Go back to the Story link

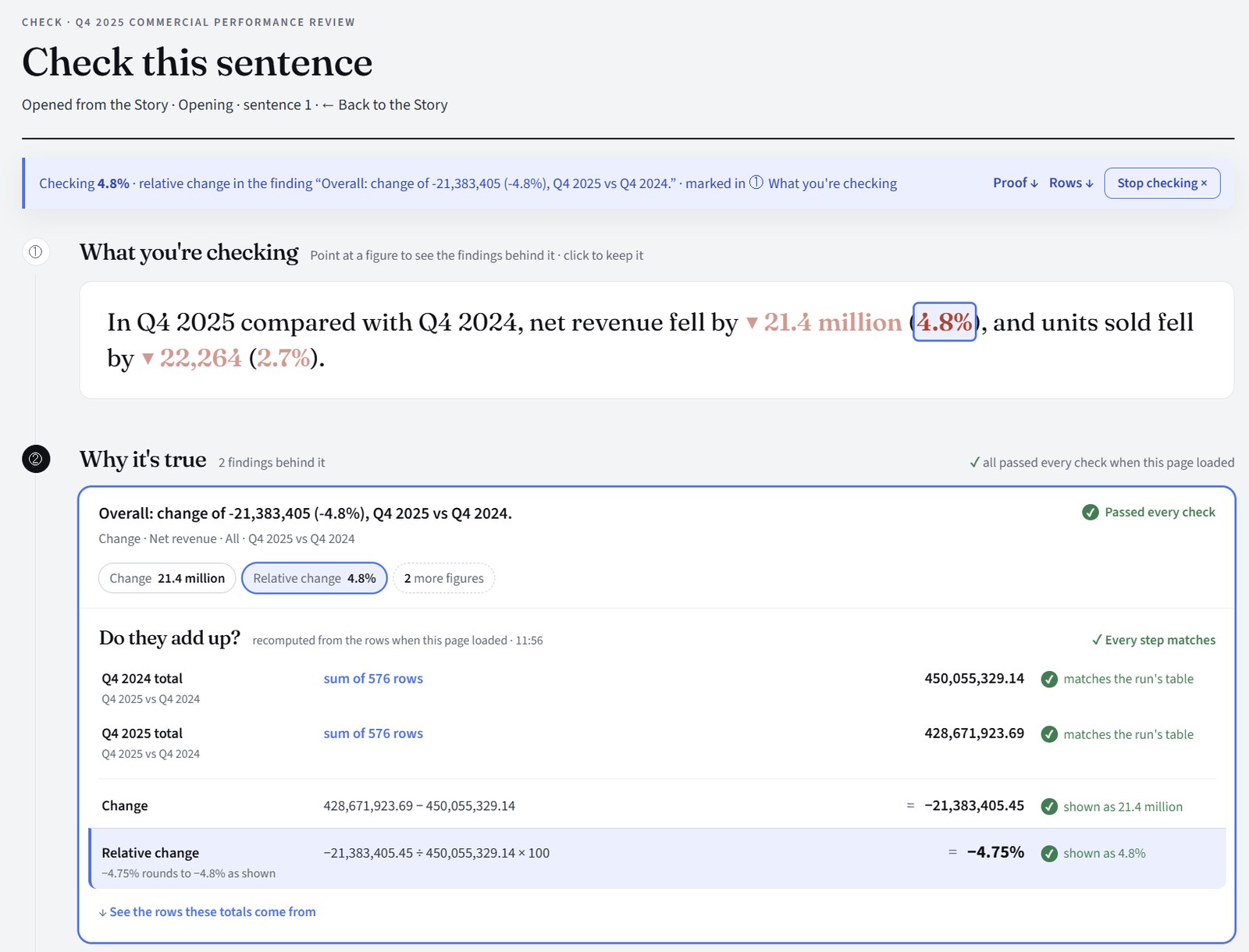384,105
